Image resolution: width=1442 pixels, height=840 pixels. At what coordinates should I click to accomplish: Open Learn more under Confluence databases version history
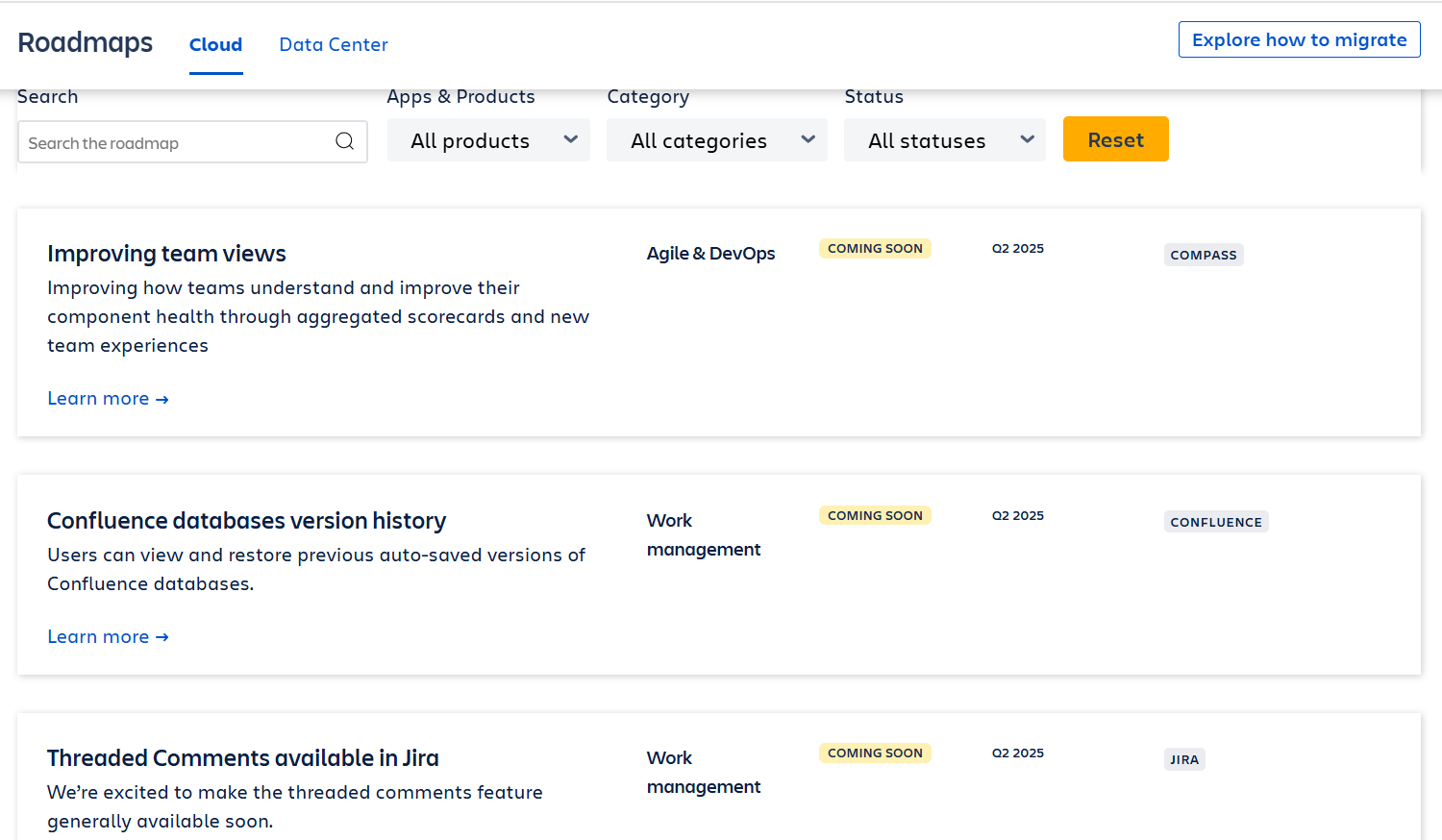pyautogui.click(x=108, y=636)
